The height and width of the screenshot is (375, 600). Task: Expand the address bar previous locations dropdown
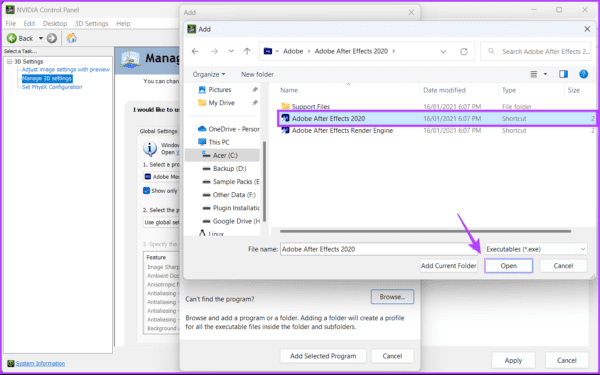[x=443, y=51]
